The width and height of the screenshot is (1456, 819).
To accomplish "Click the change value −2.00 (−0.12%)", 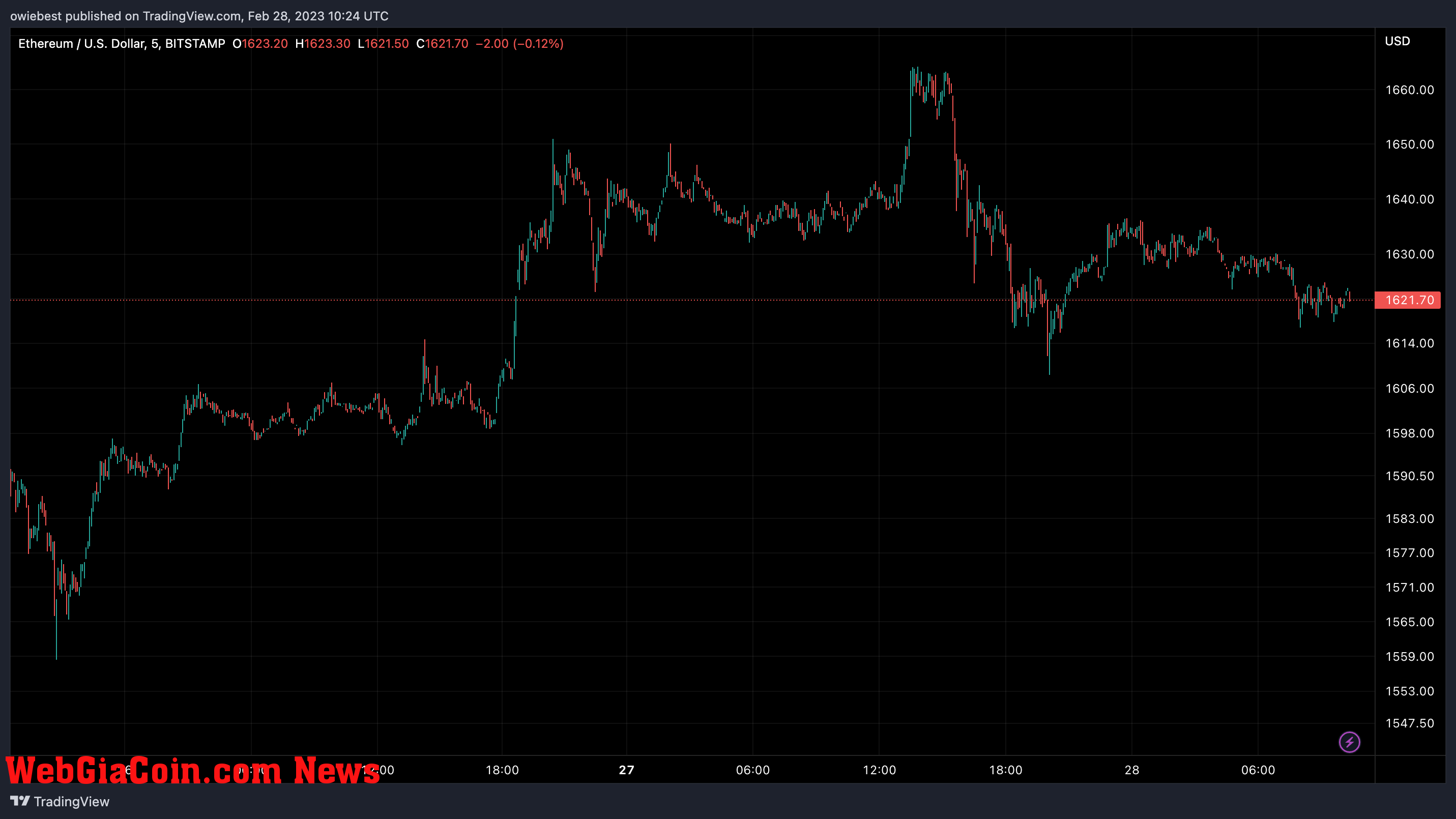I will click(x=519, y=44).
